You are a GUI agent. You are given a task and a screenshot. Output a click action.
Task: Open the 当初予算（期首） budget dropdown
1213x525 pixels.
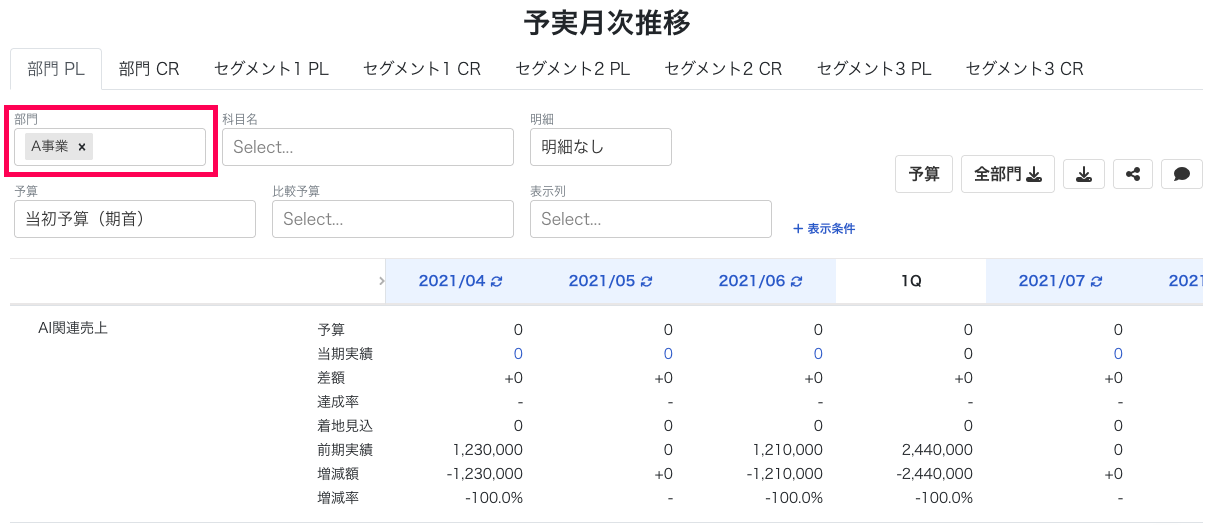[x=135, y=219]
